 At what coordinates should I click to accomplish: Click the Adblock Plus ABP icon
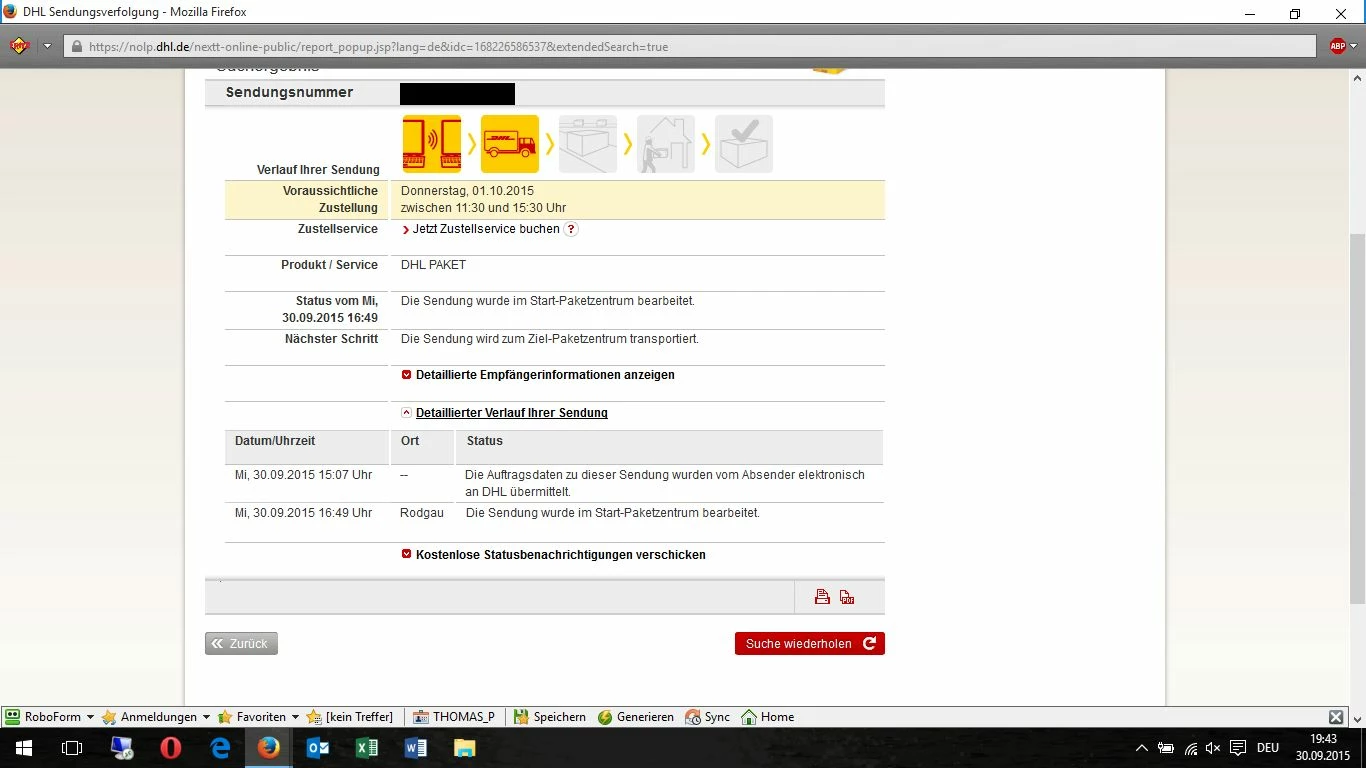[1338, 46]
